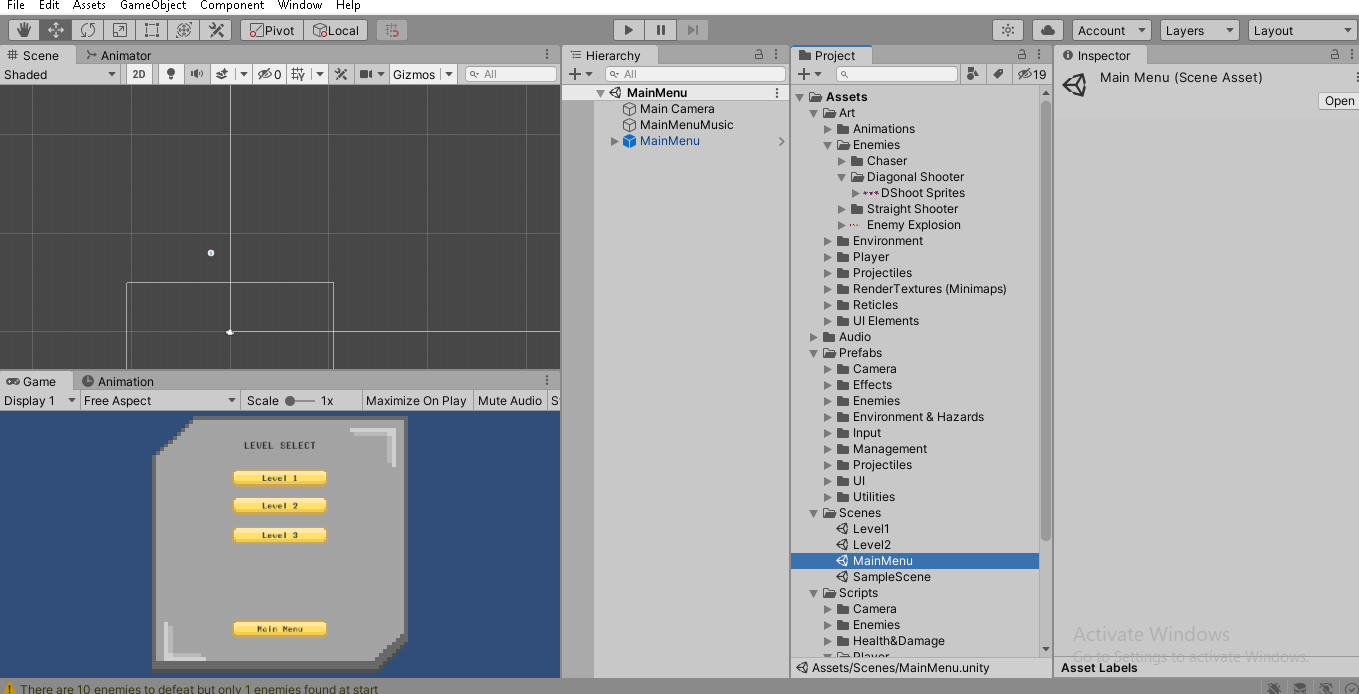Collapse the Prefabs folder
The image size is (1359, 694).
click(x=814, y=353)
